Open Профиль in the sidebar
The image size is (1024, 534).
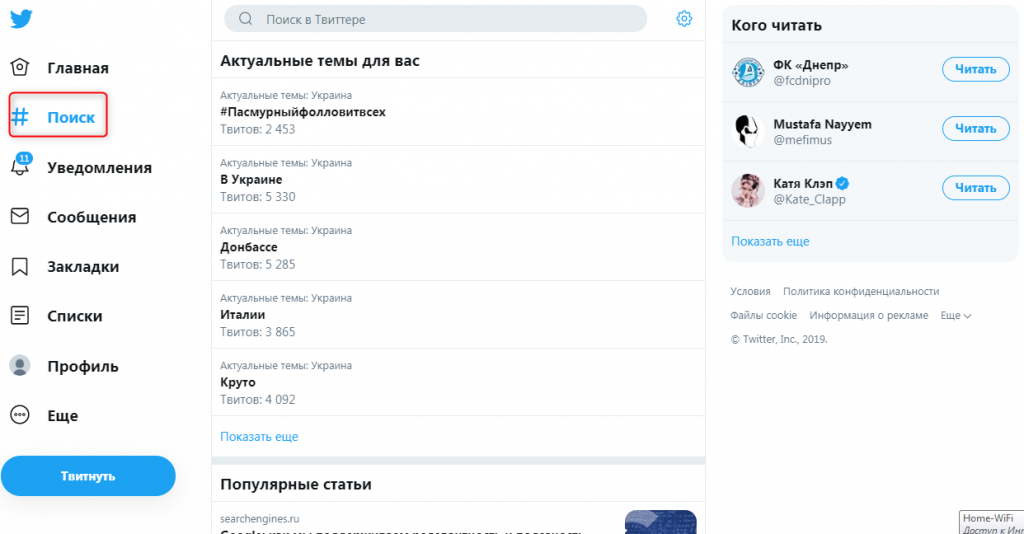83,366
